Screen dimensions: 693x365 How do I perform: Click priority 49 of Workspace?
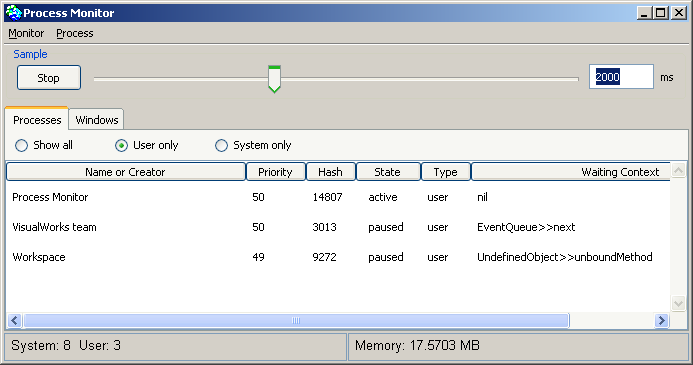259,257
